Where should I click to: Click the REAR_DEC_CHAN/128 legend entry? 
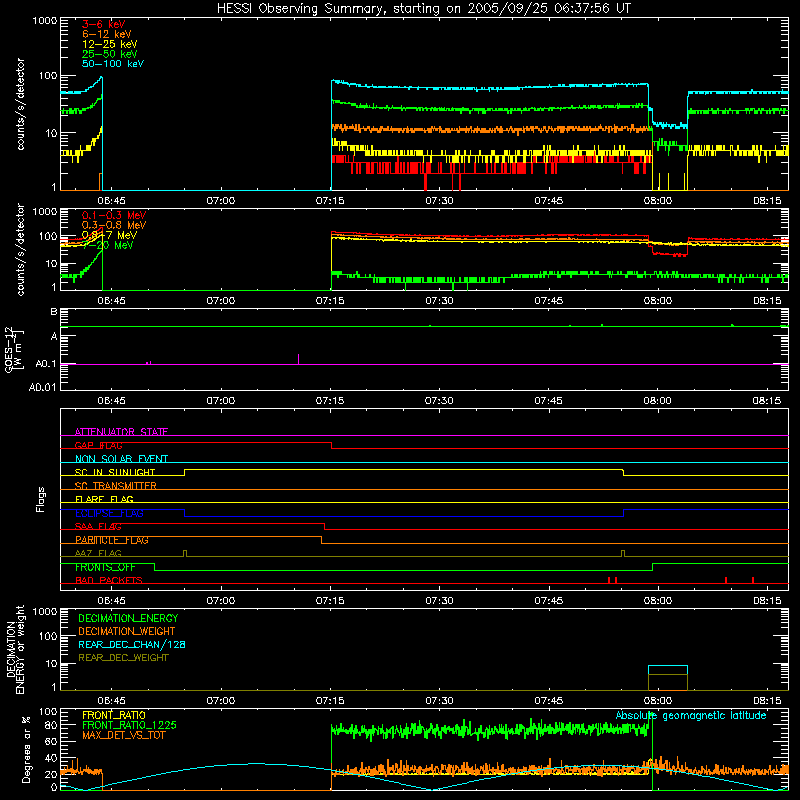pyautogui.click(x=132, y=644)
